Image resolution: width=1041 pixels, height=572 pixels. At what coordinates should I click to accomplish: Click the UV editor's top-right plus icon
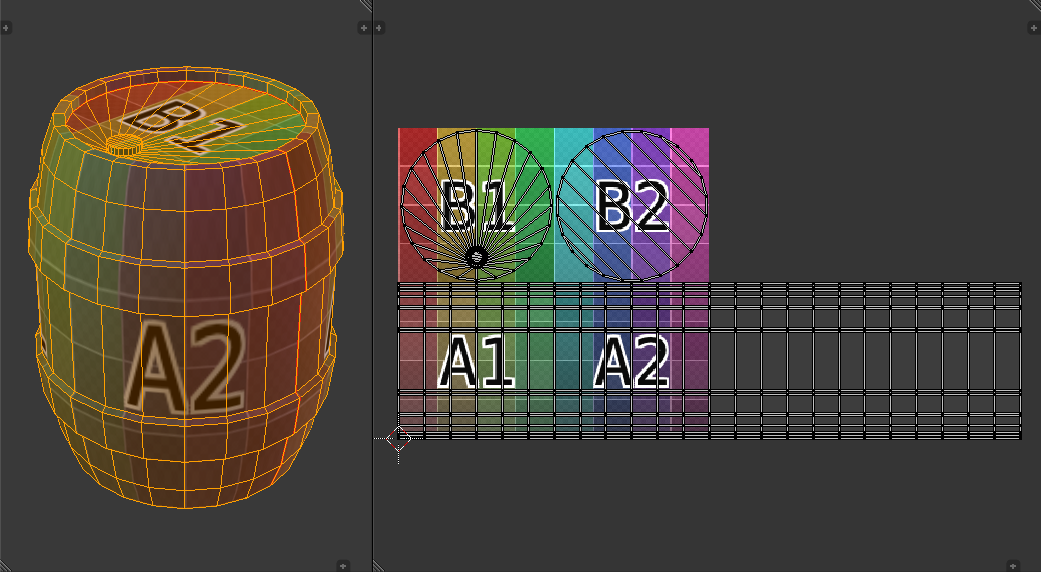(1033, 28)
